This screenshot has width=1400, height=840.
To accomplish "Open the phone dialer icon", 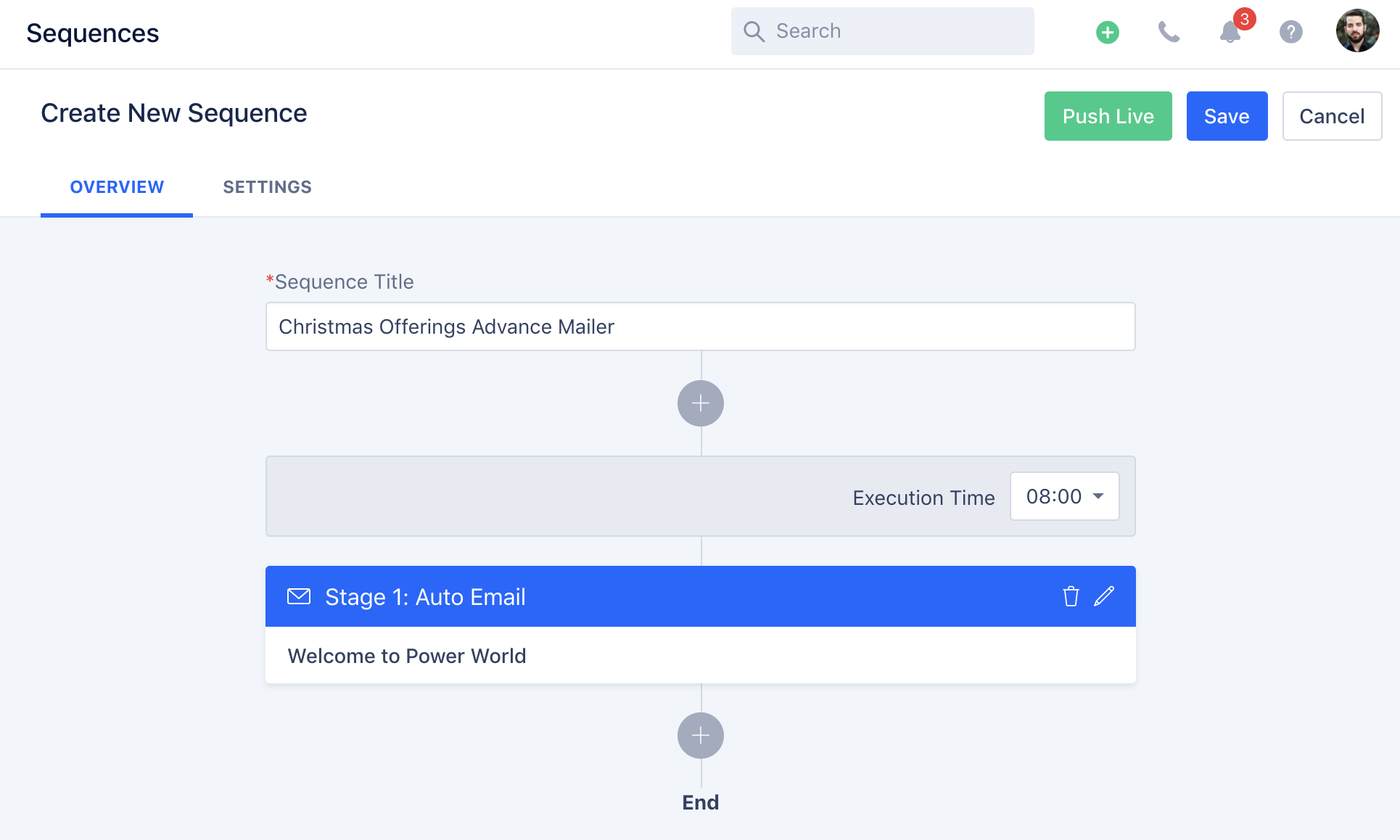I will click(x=1169, y=32).
